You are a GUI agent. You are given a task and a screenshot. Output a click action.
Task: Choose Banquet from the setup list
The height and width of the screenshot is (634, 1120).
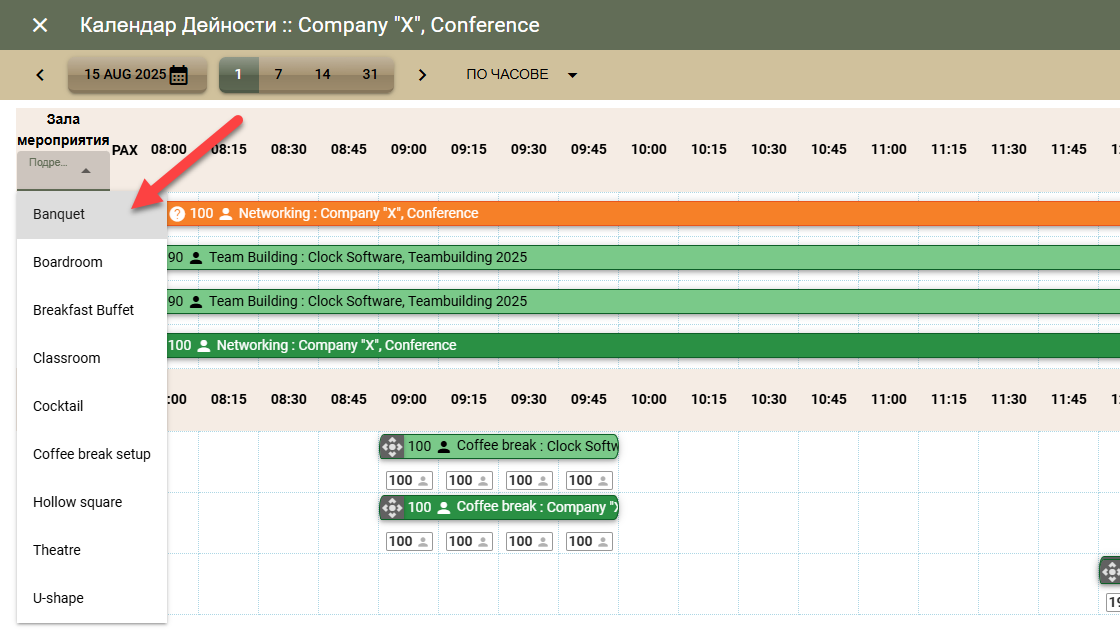point(92,214)
